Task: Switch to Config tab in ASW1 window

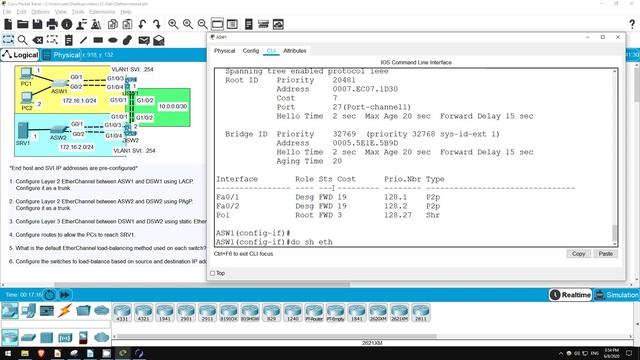Action: pos(251,51)
